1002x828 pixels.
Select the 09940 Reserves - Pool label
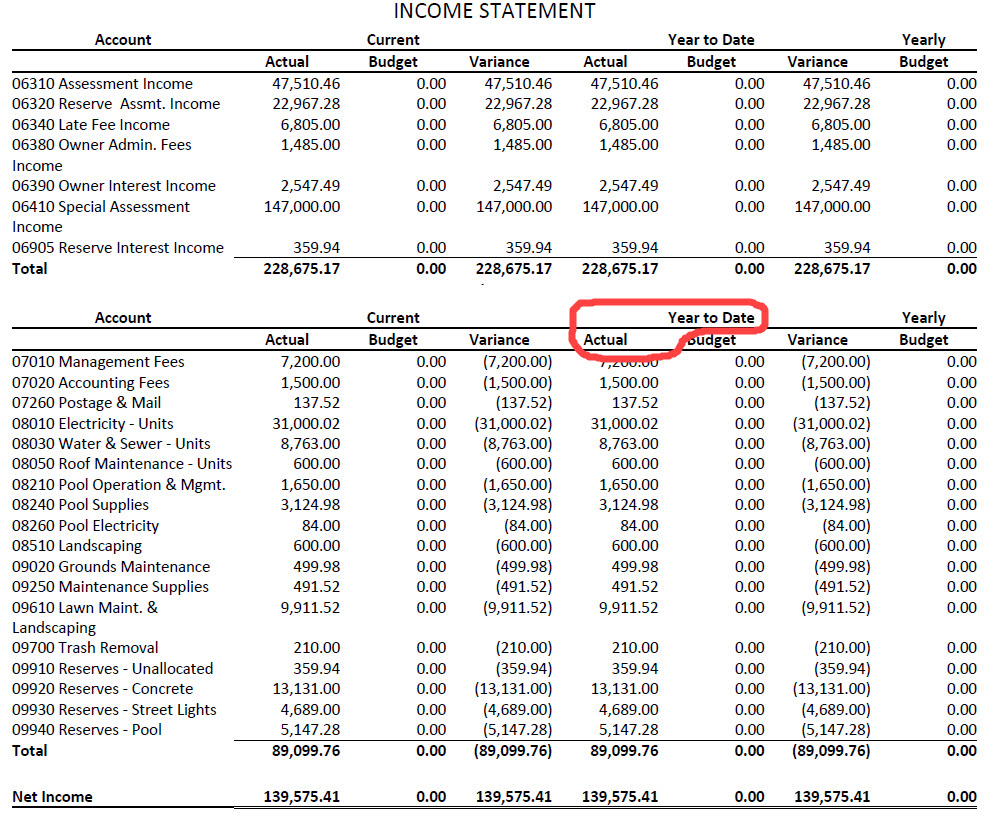tap(86, 730)
